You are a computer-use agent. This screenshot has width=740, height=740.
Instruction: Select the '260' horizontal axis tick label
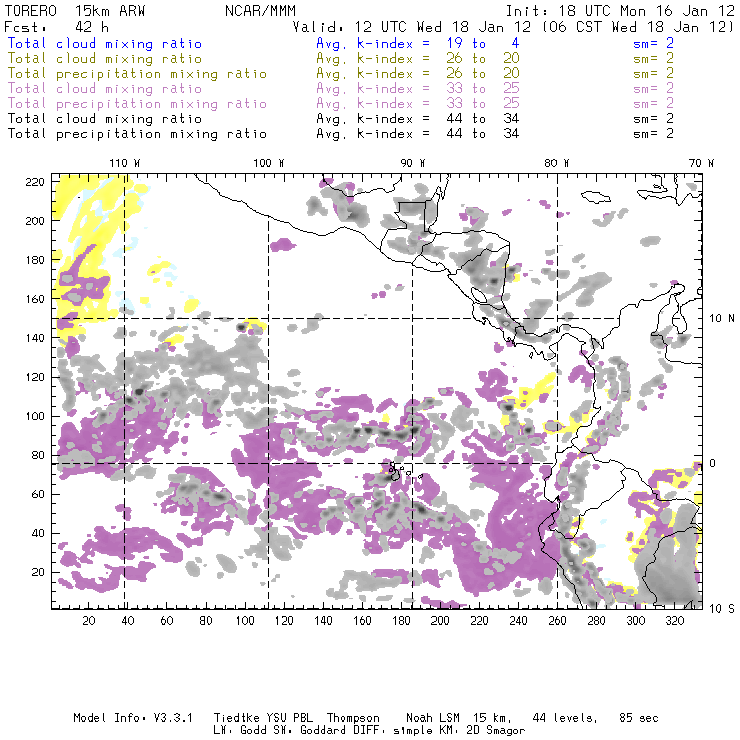pos(557,621)
